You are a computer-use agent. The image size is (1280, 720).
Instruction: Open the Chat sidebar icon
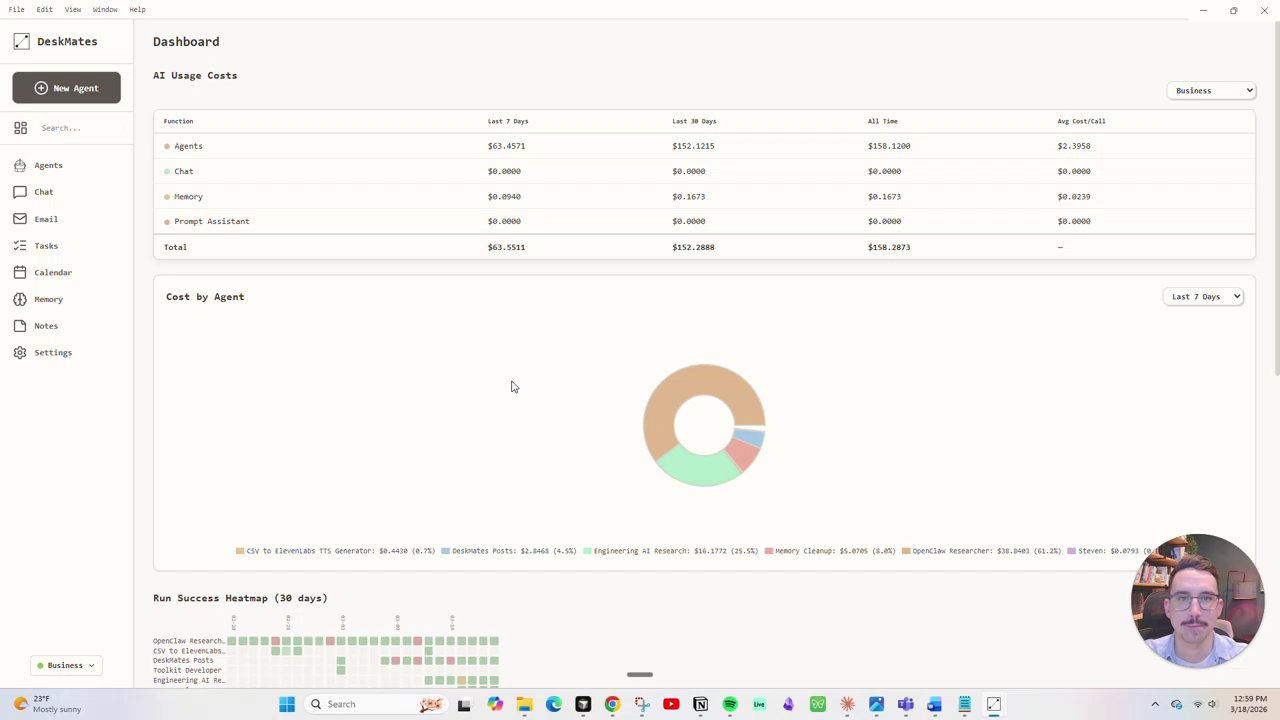coord(20,192)
